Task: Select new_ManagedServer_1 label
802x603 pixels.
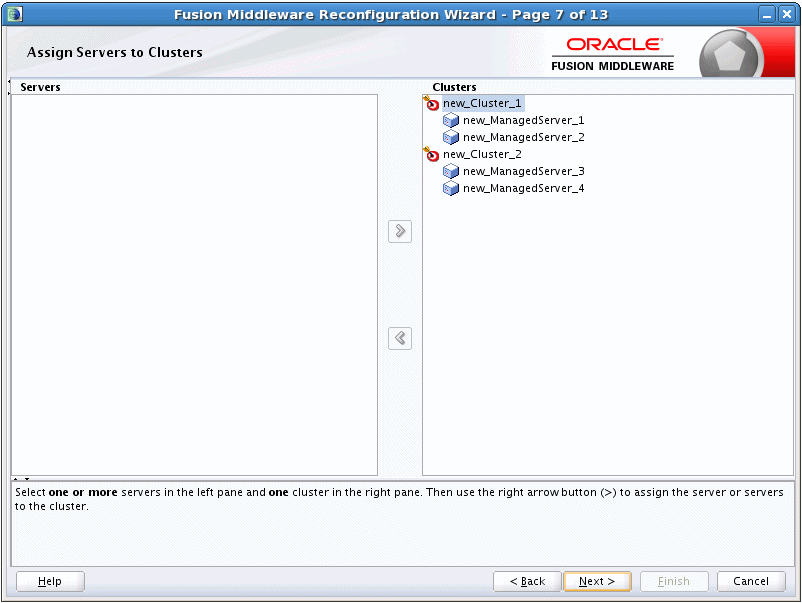Action: click(x=523, y=120)
